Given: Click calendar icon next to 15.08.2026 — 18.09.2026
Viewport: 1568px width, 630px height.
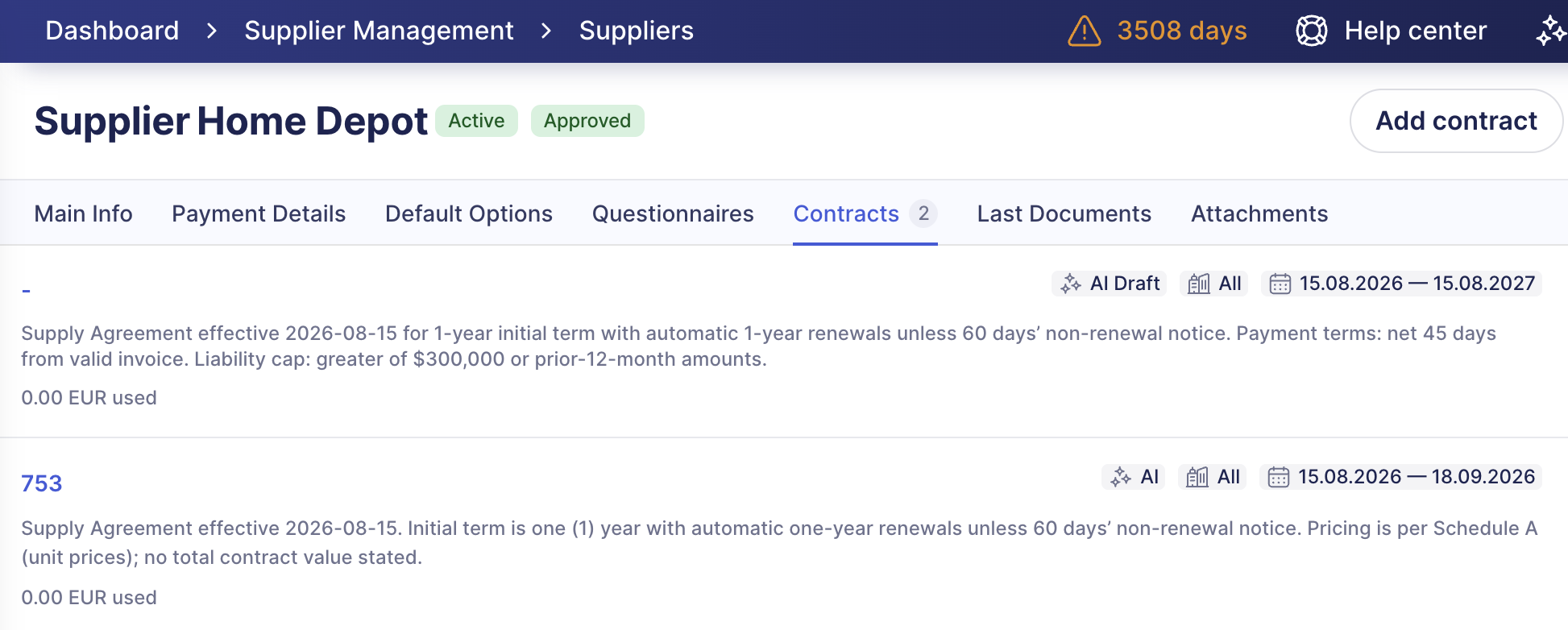Looking at the screenshot, I should (1279, 477).
